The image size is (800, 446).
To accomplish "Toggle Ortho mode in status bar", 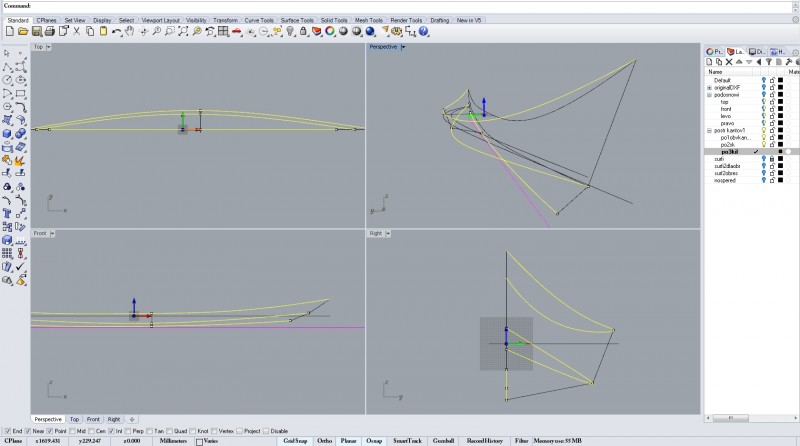I will click(324, 440).
